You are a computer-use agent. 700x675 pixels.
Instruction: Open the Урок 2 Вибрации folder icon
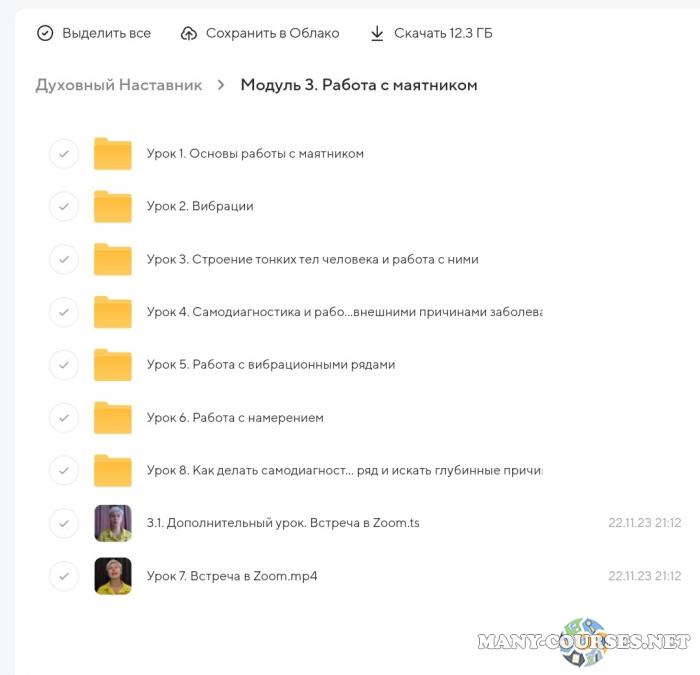(113, 207)
